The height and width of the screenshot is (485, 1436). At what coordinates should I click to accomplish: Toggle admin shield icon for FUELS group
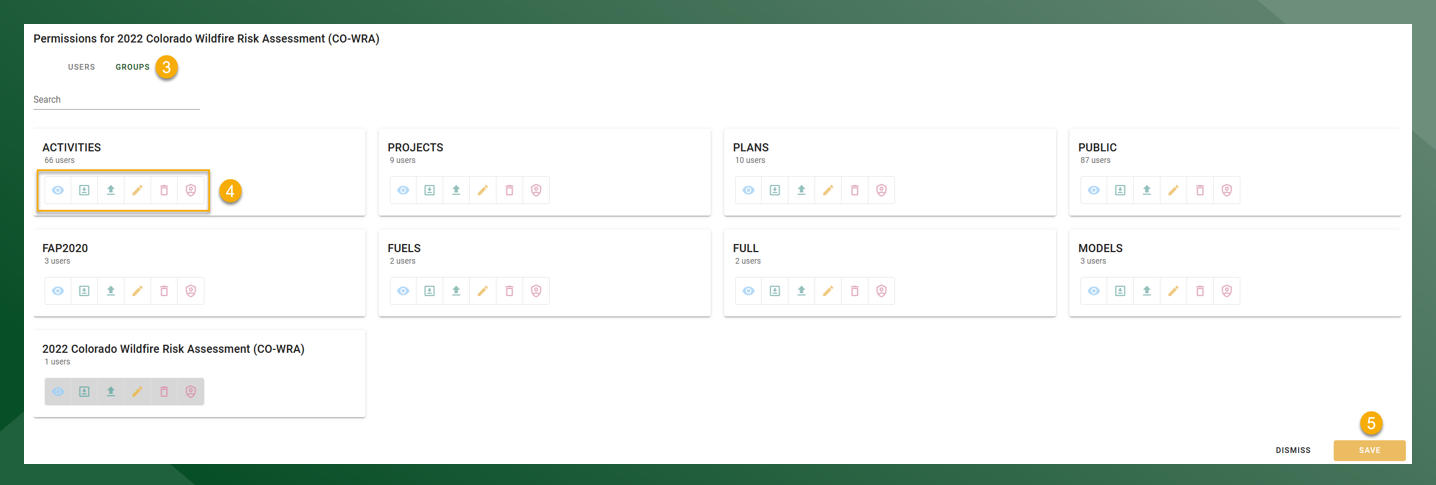tap(536, 290)
